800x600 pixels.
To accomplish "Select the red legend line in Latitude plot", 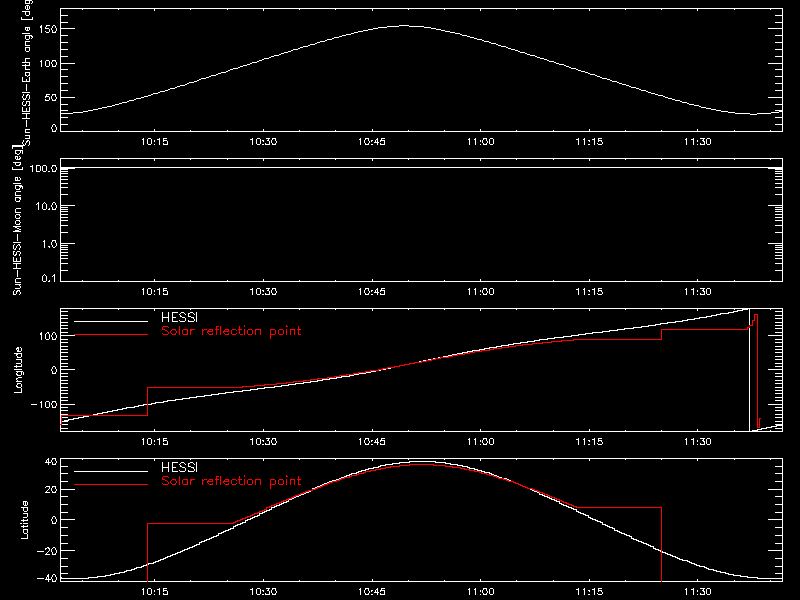I will click(x=111, y=485).
